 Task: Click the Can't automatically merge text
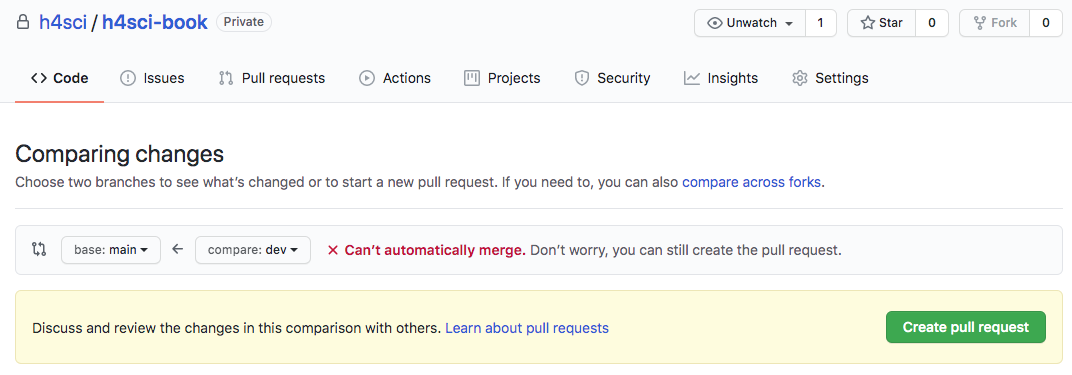pos(435,250)
